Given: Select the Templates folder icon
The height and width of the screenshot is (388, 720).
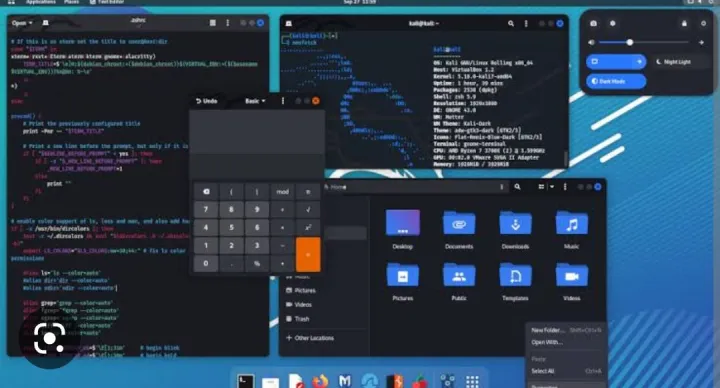Looking at the screenshot, I should [x=515, y=275].
